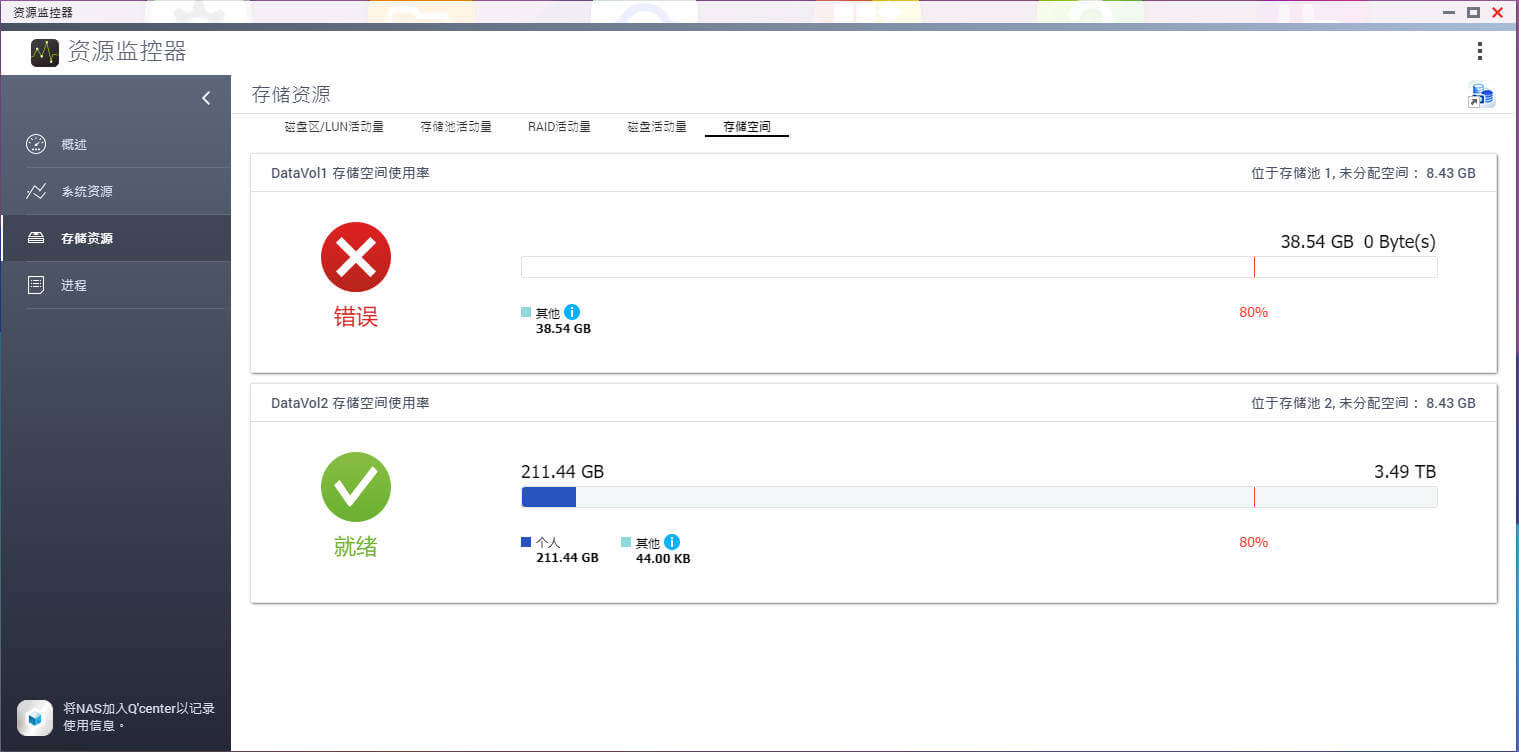Screen dimensions: 1519x752
Task: Open 系统资源 in the sidebar
Action: [116, 191]
